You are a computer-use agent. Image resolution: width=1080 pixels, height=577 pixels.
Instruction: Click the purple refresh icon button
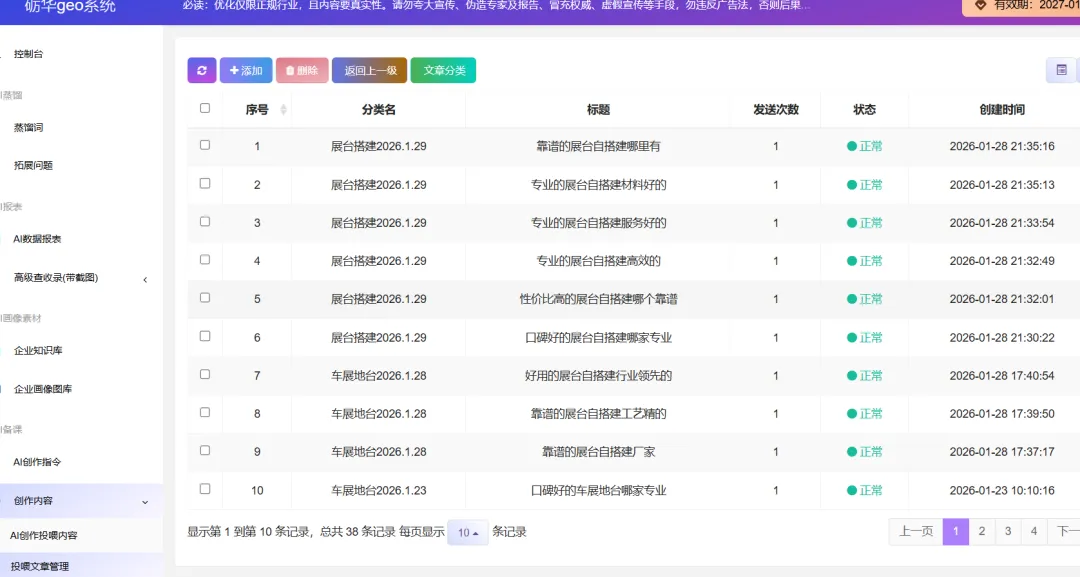202,70
